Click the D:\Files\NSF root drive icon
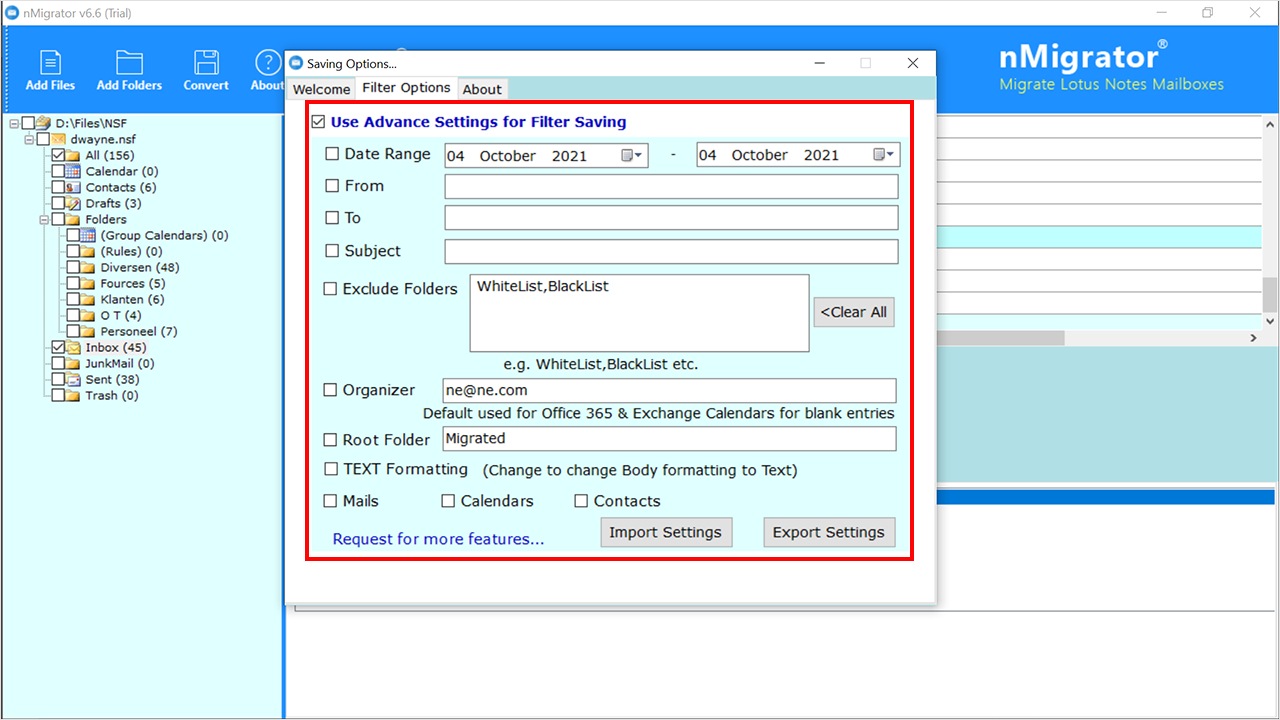 (x=43, y=123)
